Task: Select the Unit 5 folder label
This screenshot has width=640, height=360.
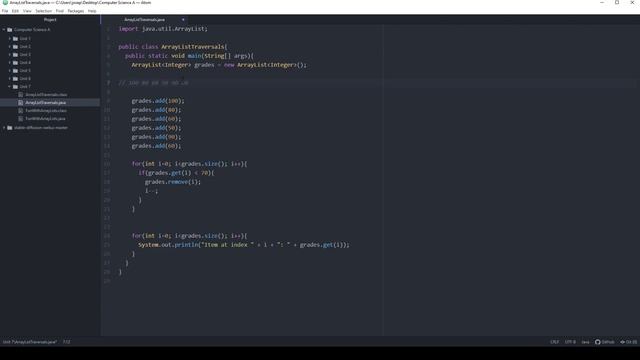Action: coord(25,71)
